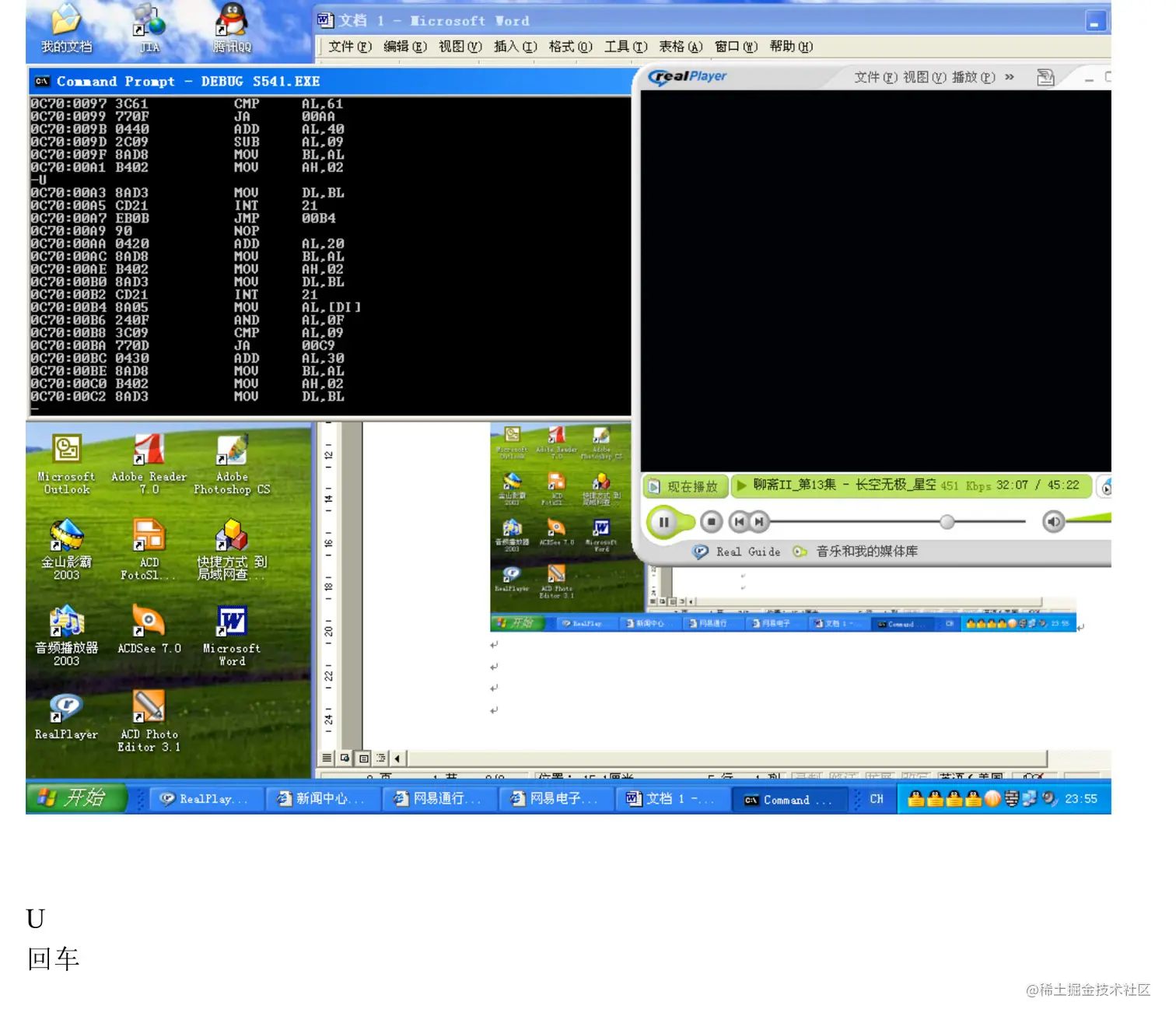Open Word 视图(V) menu

(x=460, y=47)
